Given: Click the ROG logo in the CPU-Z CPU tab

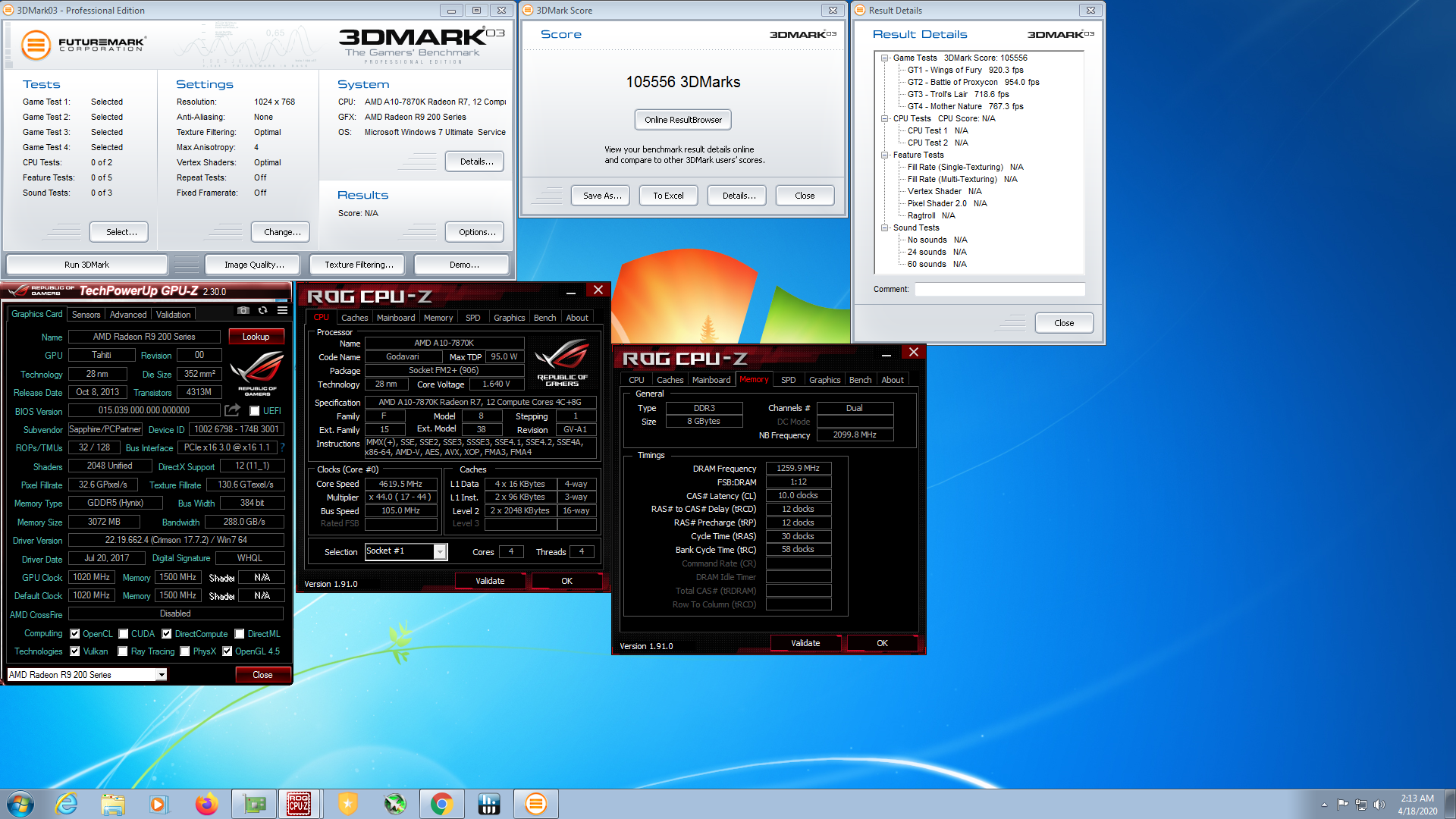Looking at the screenshot, I should click(x=562, y=364).
